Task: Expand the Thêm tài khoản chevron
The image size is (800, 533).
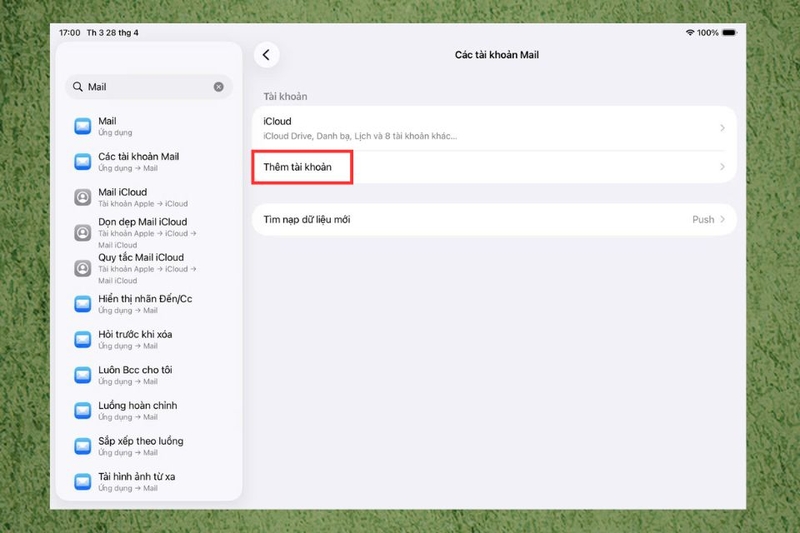Action: 722,167
